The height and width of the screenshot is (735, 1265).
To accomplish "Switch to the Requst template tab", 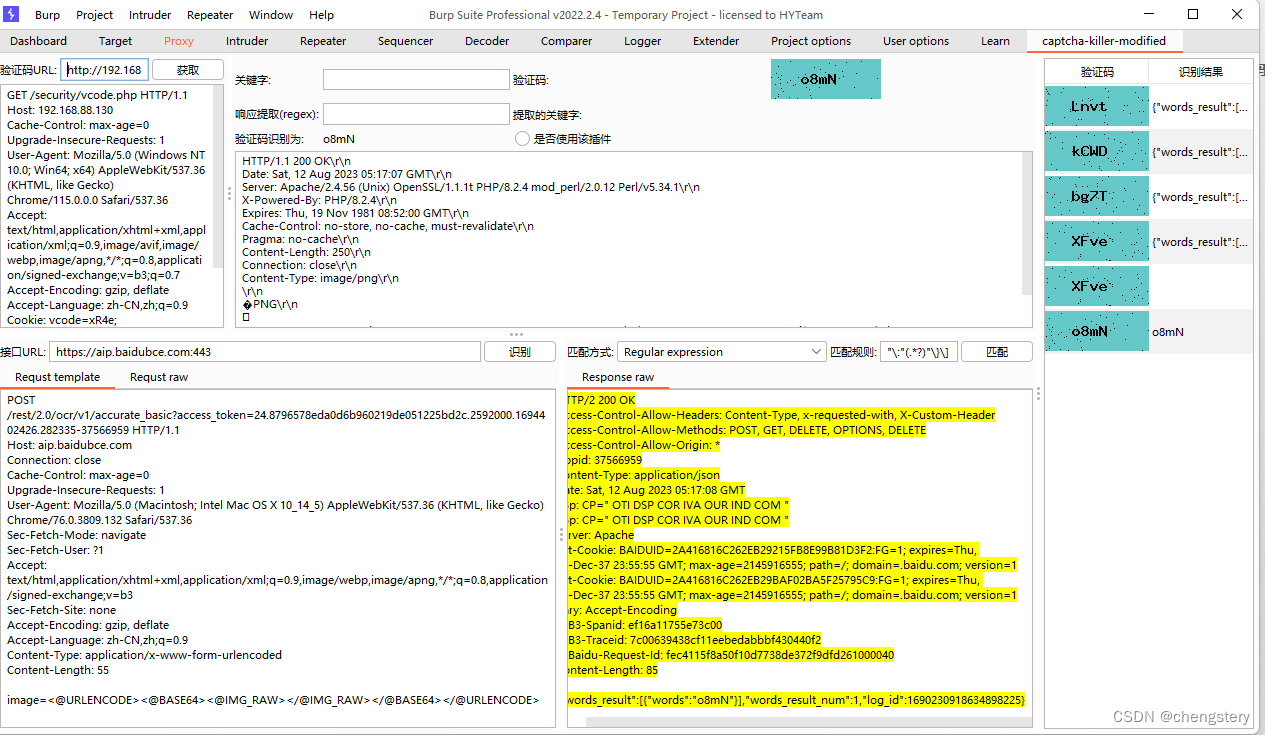I will tap(58, 377).
